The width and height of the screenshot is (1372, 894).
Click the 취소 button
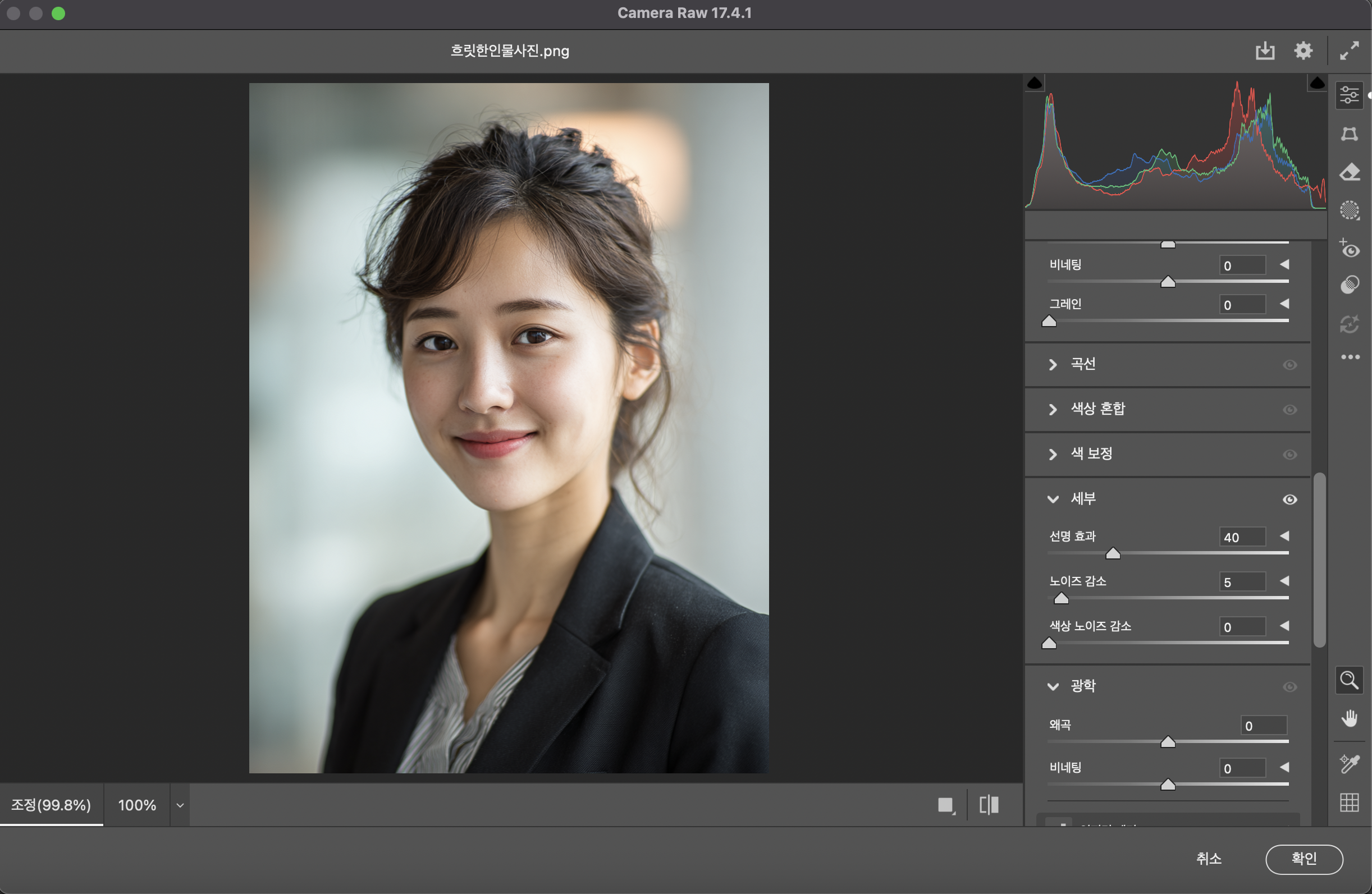(1208, 859)
